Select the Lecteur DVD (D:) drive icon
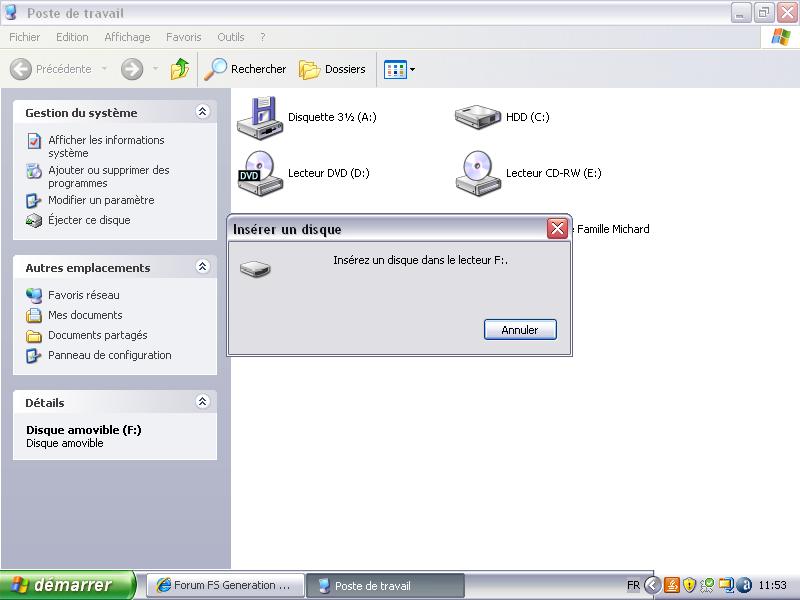800x600 pixels. [x=260, y=173]
